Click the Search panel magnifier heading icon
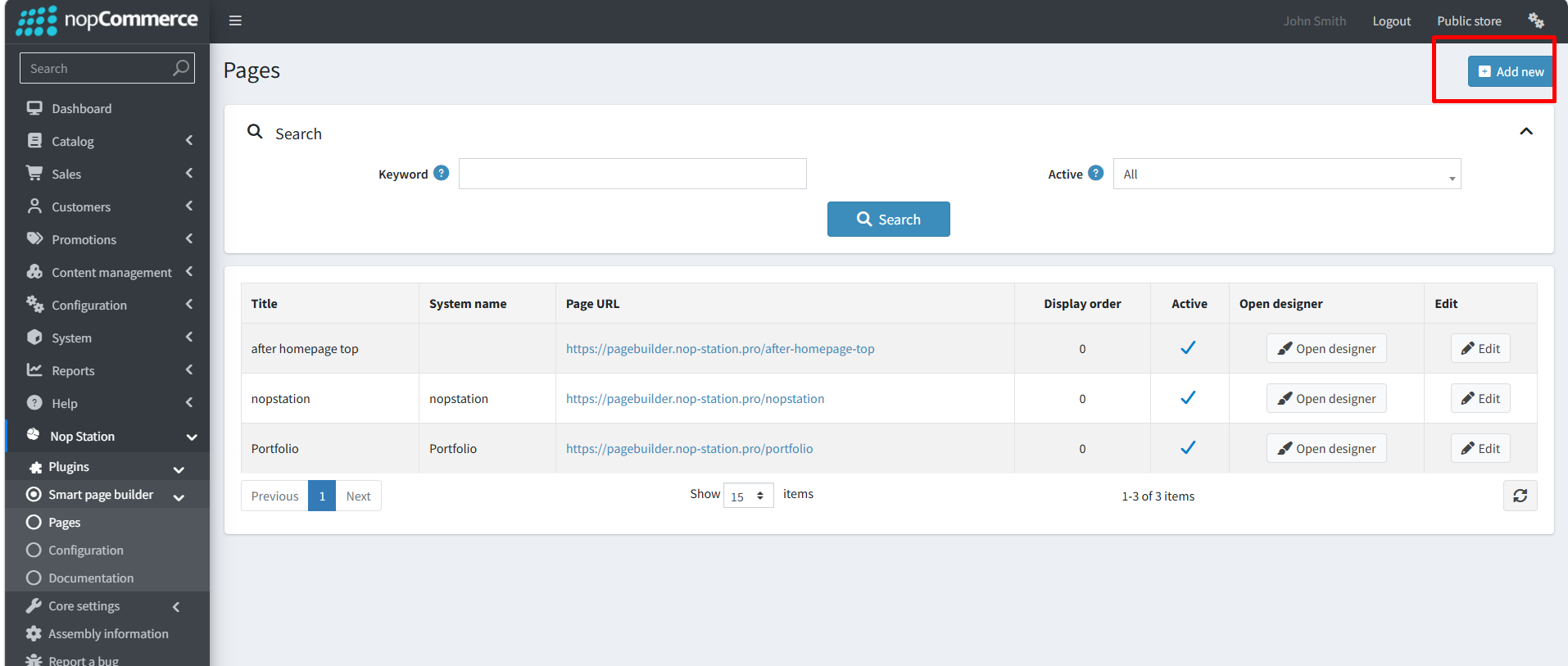Screen dimensions: 1568x666 (x=255, y=131)
